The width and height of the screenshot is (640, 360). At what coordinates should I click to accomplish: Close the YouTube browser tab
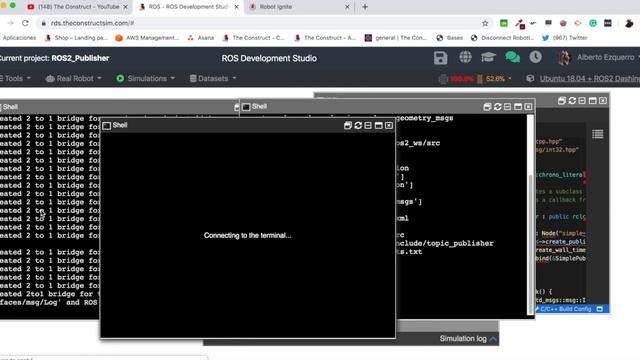tap(125, 7)
